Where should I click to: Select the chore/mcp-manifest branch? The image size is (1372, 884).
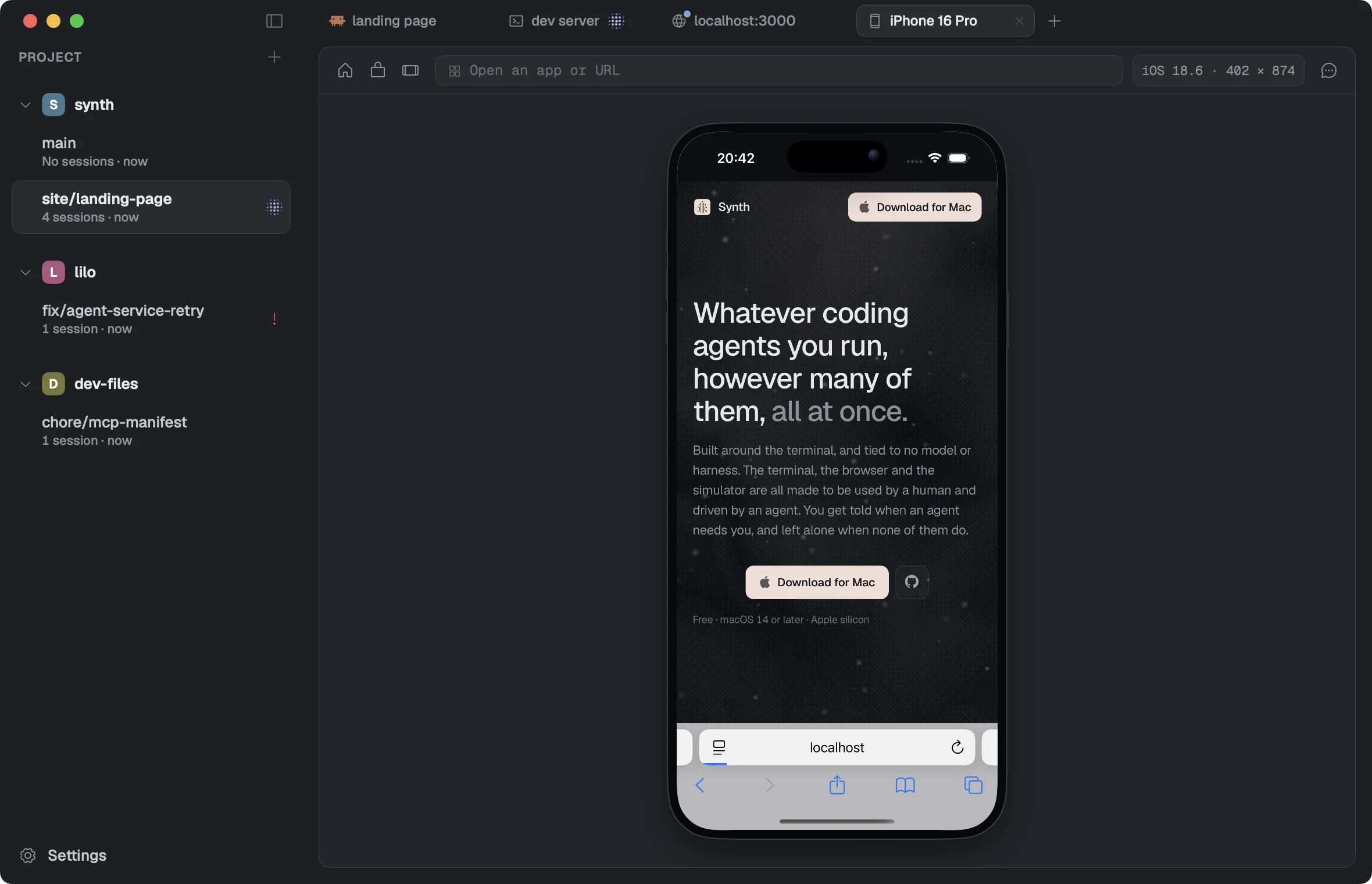pos(151,430)
